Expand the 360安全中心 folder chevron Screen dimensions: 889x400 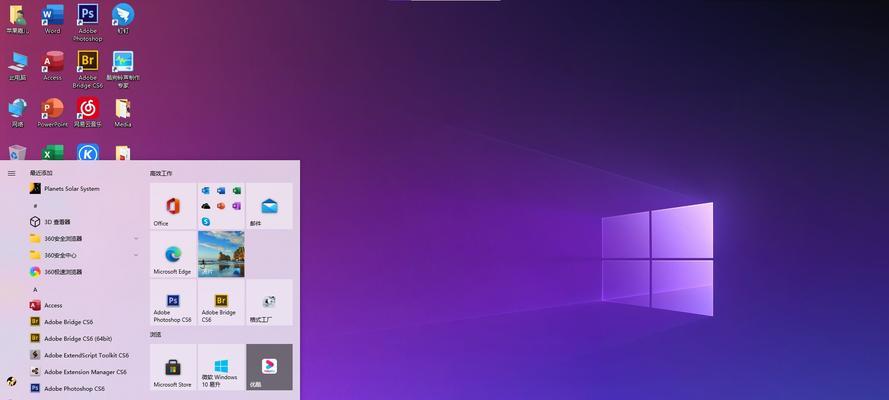(x=136, y=256)
